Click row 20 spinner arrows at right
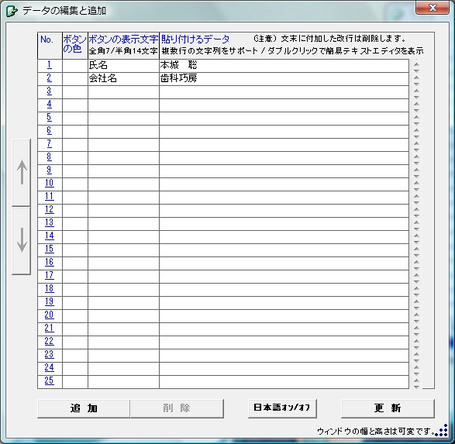The height and width of the screenshot is (444, 455). [416, 318]
